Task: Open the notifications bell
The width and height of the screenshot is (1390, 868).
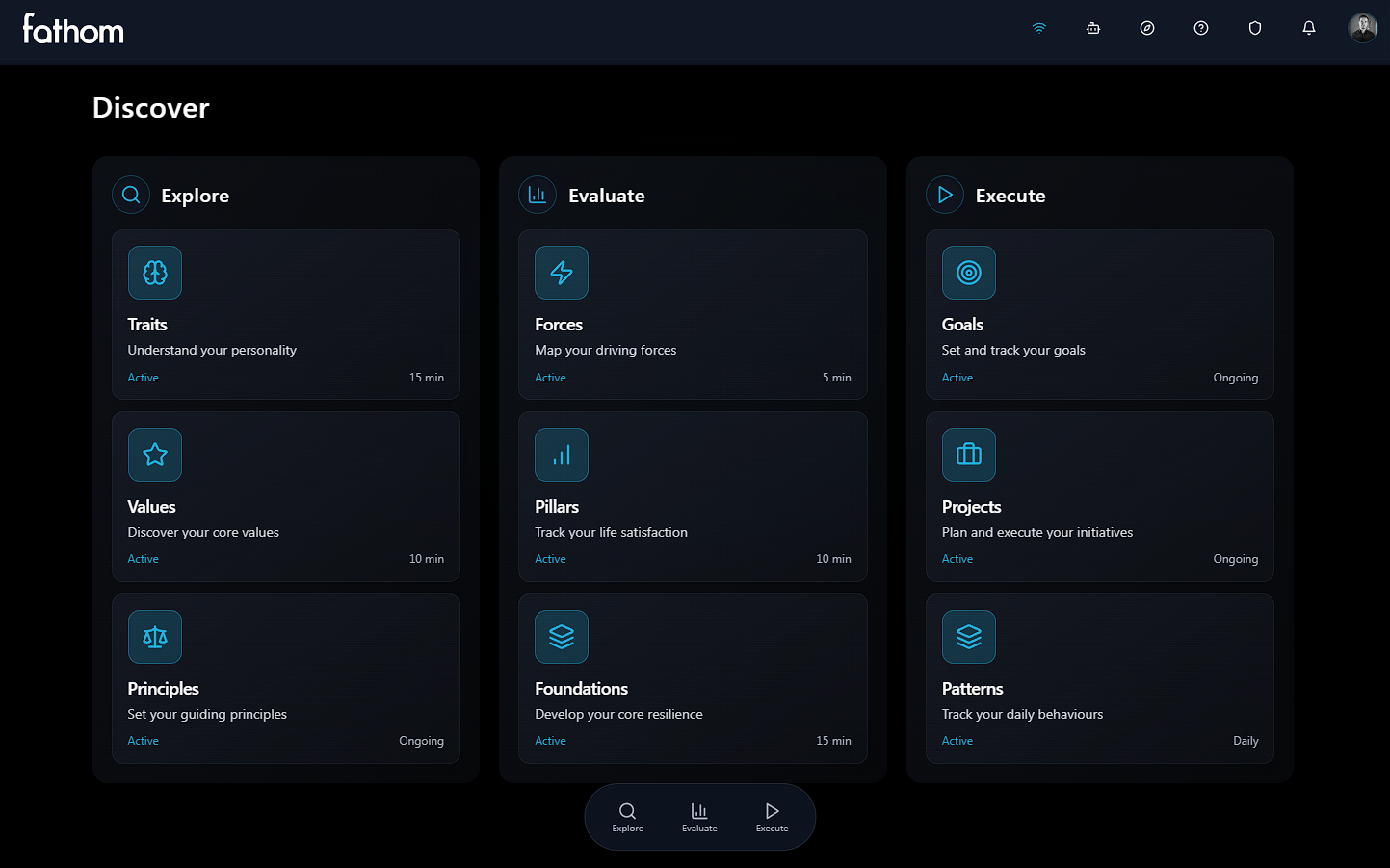Action: pos(1308,28)
